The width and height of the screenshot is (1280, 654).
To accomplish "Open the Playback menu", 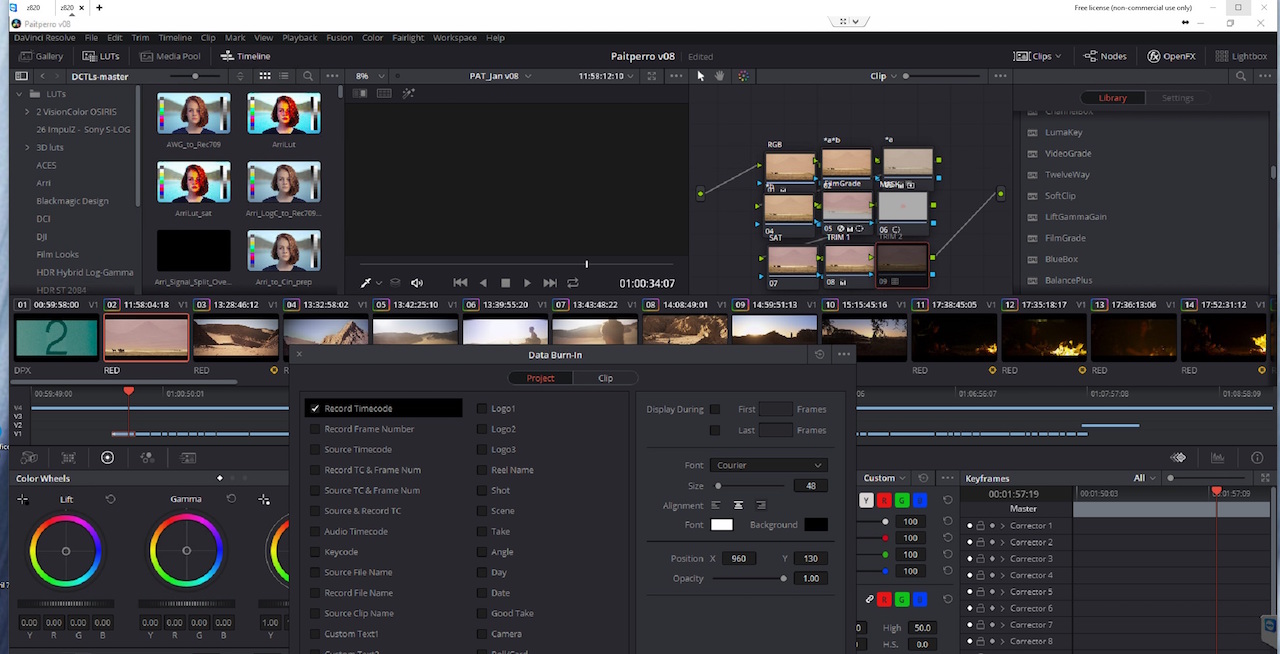I will pyautogui.click(x=300, y=37).
